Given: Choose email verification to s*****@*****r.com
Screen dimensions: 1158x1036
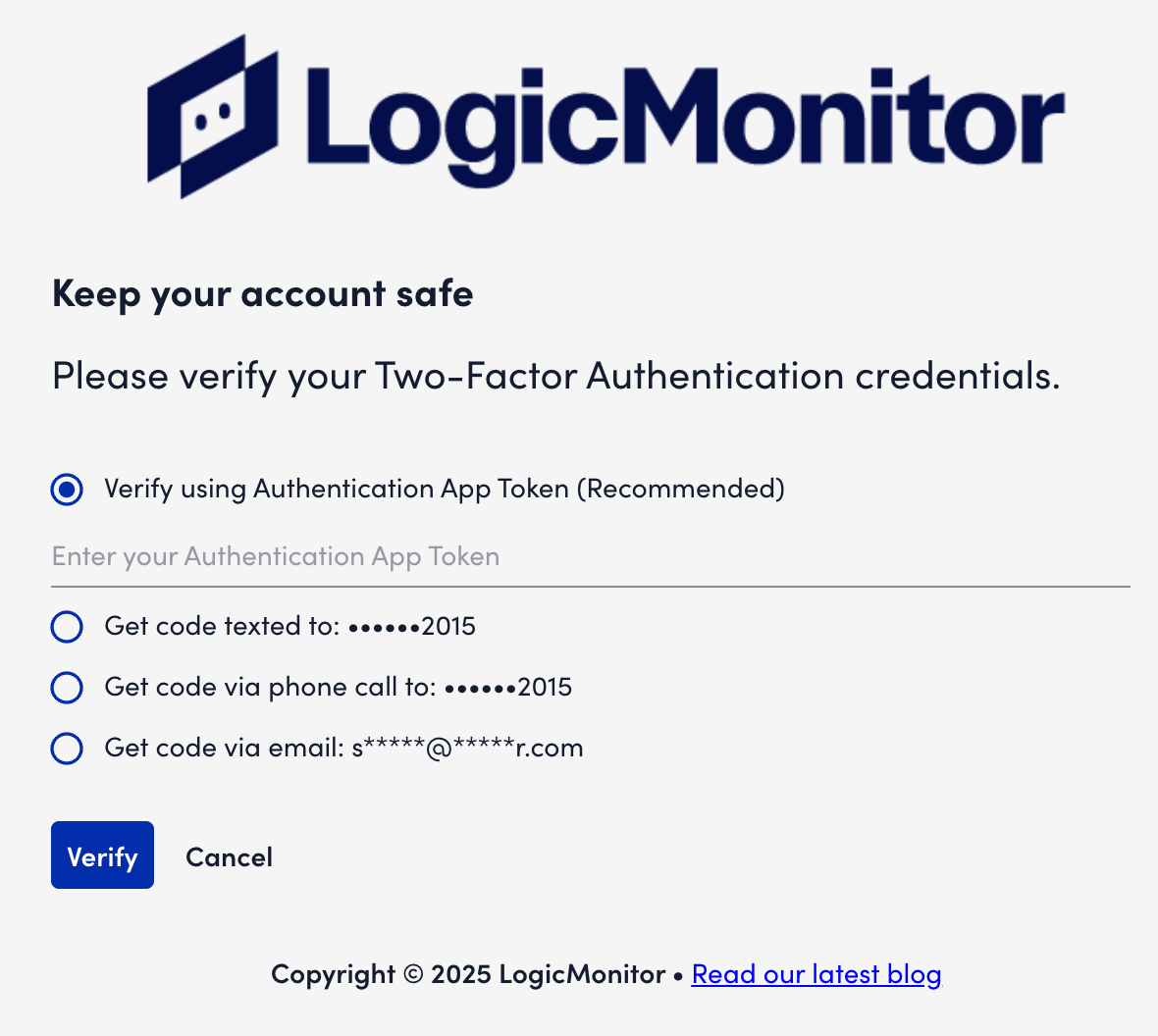Looking at the screenshot, I should (66, 749).
